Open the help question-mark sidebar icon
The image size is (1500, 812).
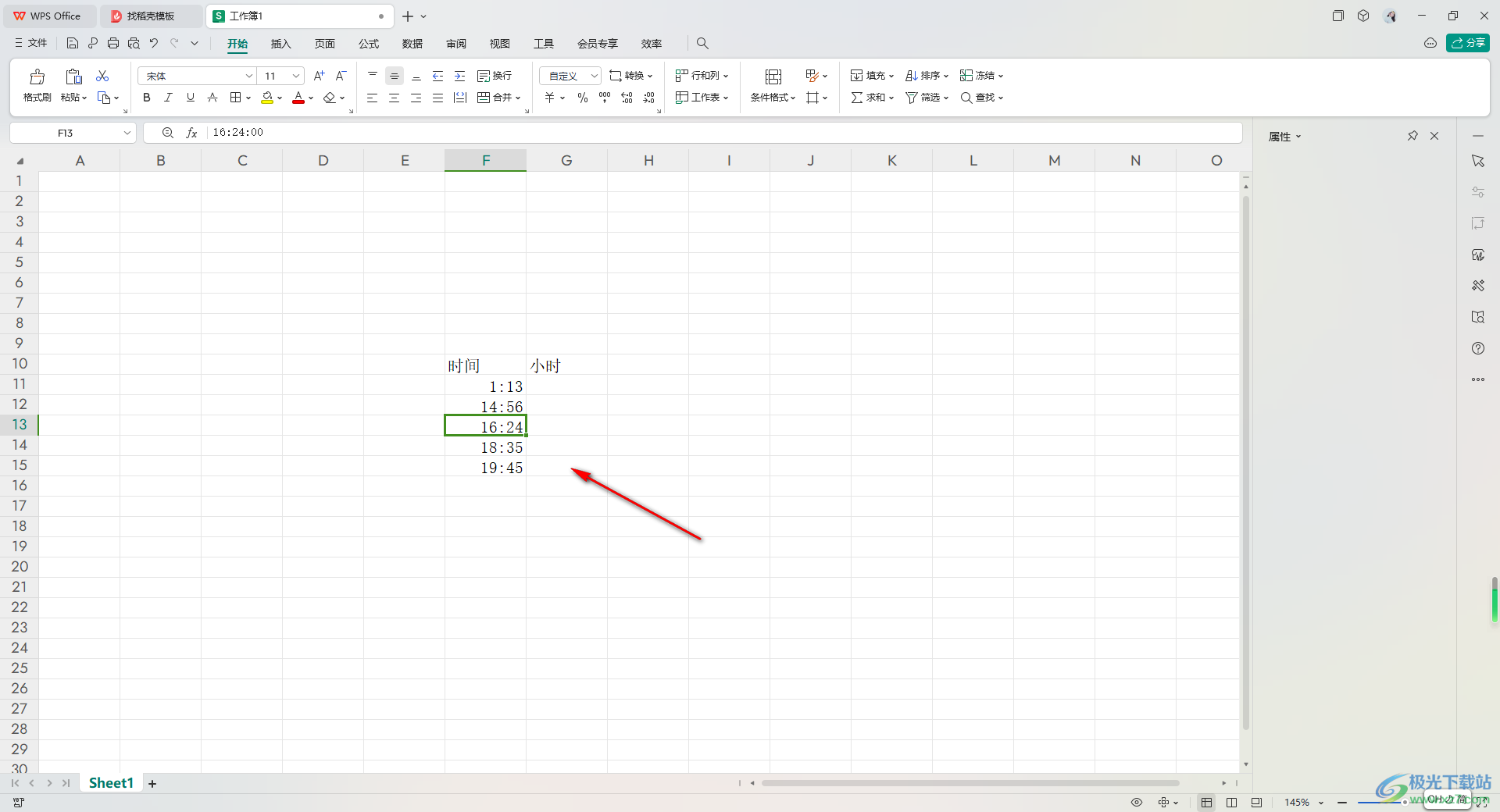[x=1478, y=348]
